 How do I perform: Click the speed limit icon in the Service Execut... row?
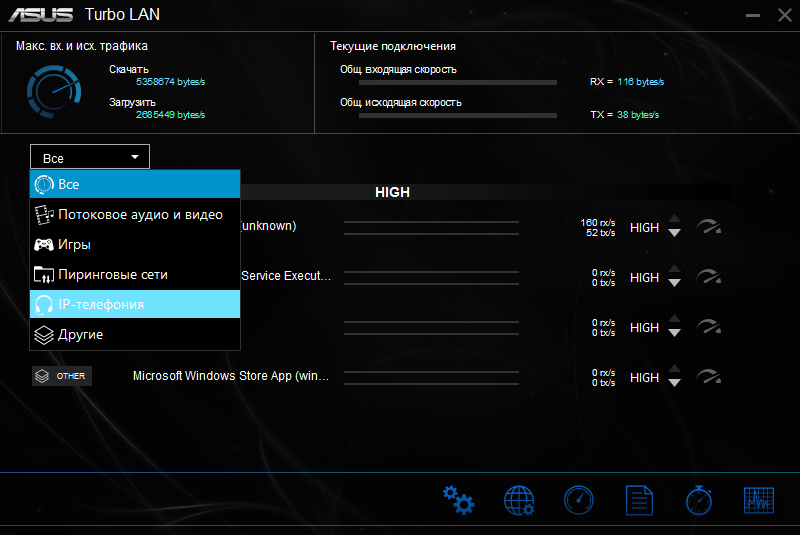pyautogui.click(x=709, y=276)
